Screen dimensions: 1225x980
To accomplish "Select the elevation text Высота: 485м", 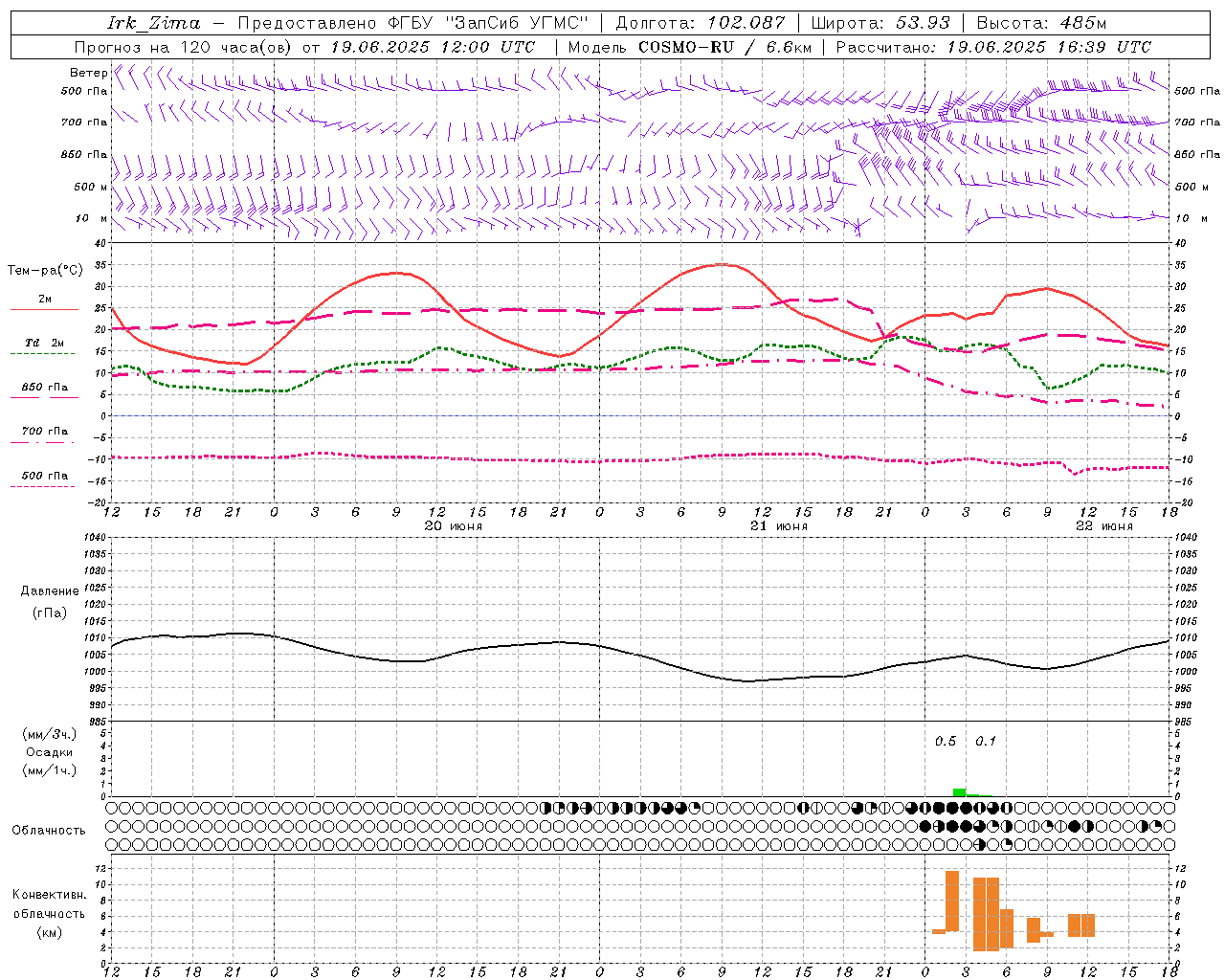I will [x=1041, y=23].
